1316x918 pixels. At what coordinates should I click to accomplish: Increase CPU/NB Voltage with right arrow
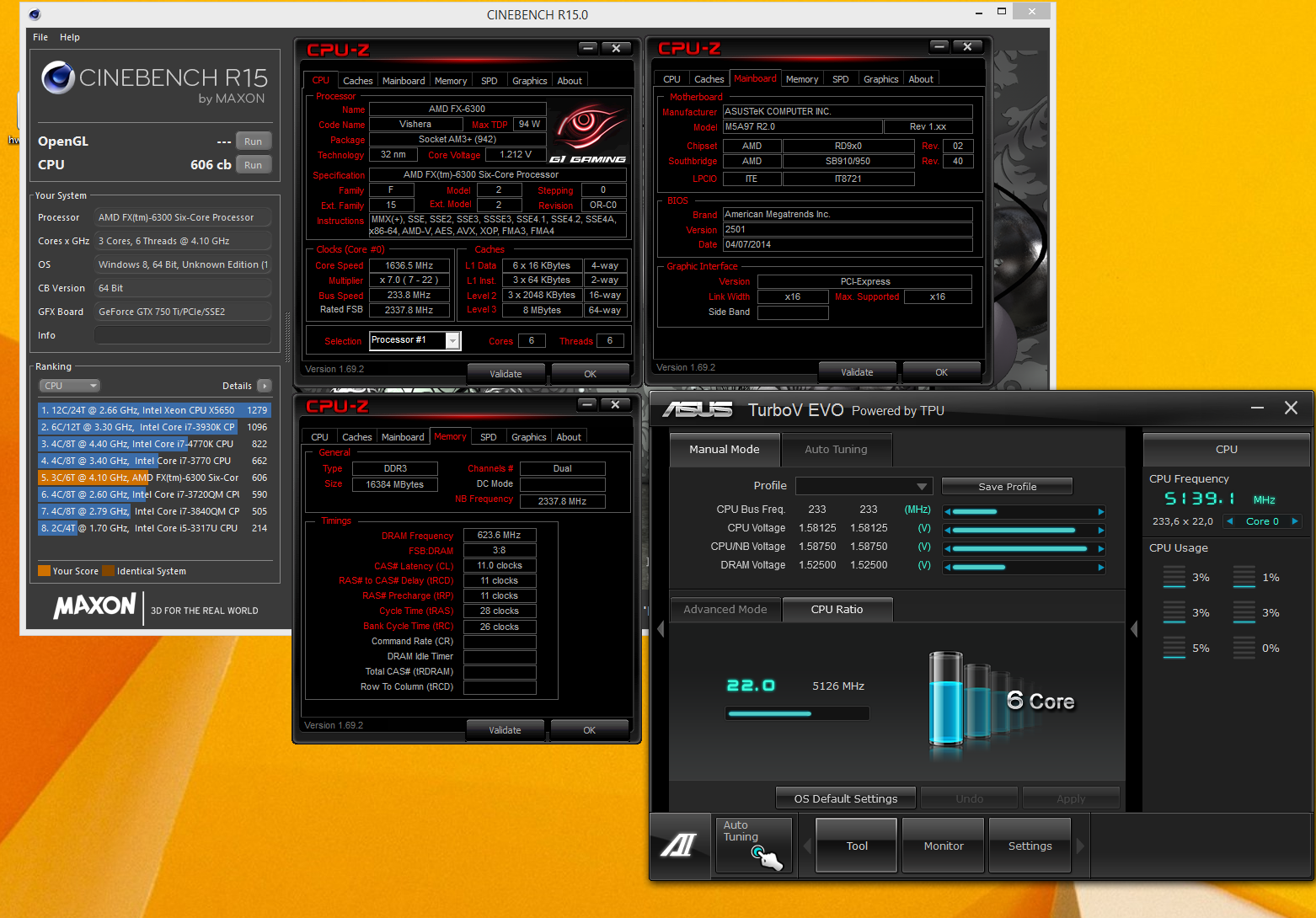1100,549
